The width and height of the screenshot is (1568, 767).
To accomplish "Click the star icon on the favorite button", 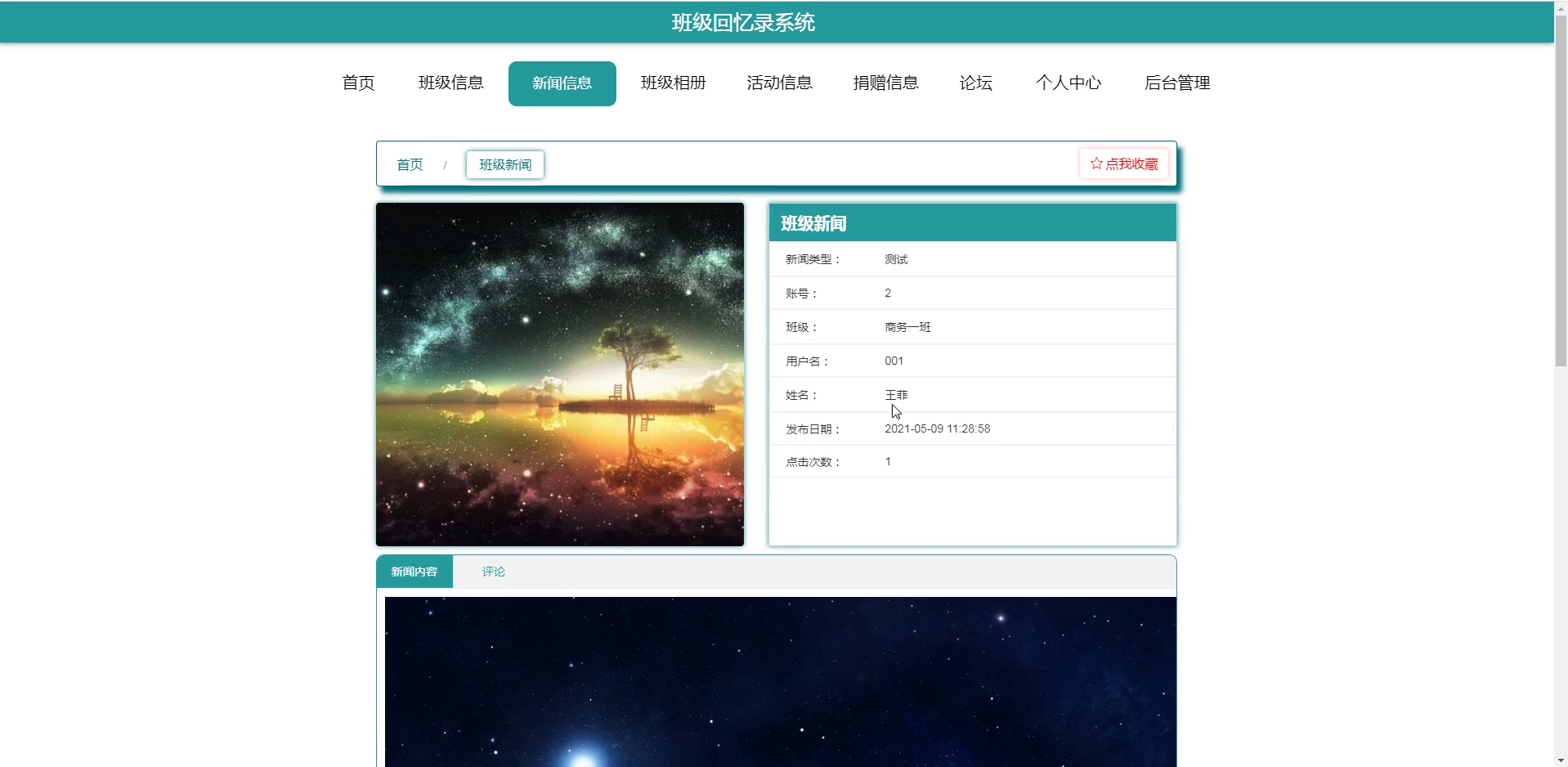I will (x=1095, y=164).
